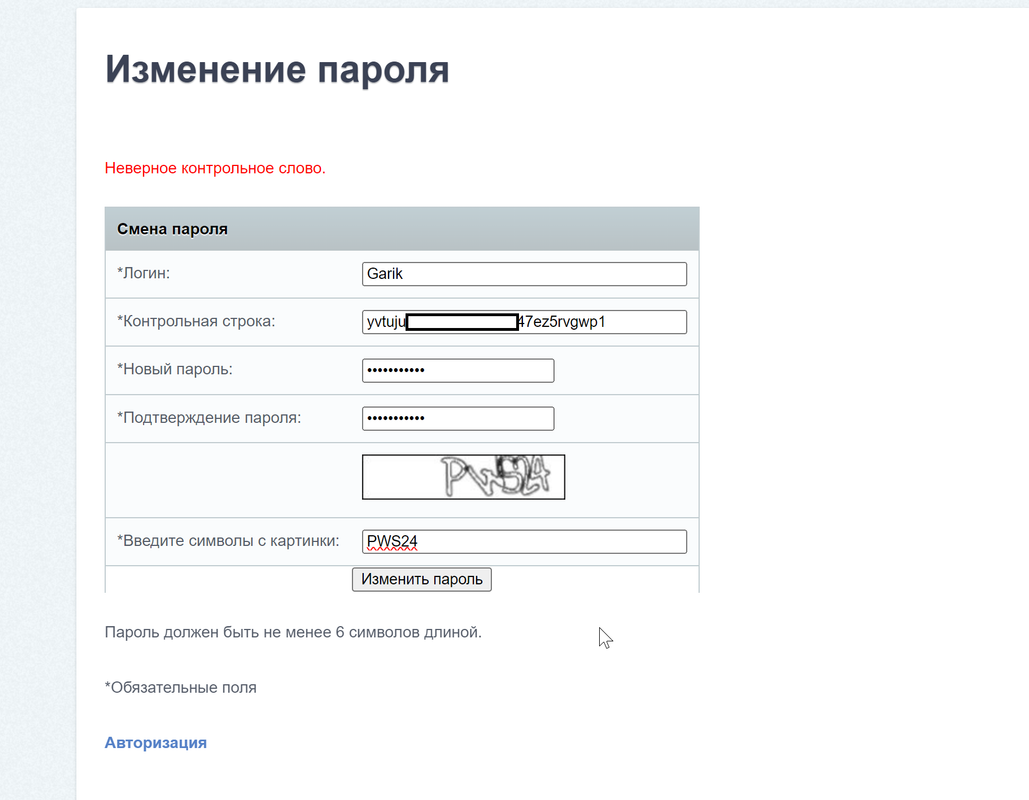This screenshot has height=800, width=1029.
Task: Click the *Новый пароль: label
Action: 175,369
